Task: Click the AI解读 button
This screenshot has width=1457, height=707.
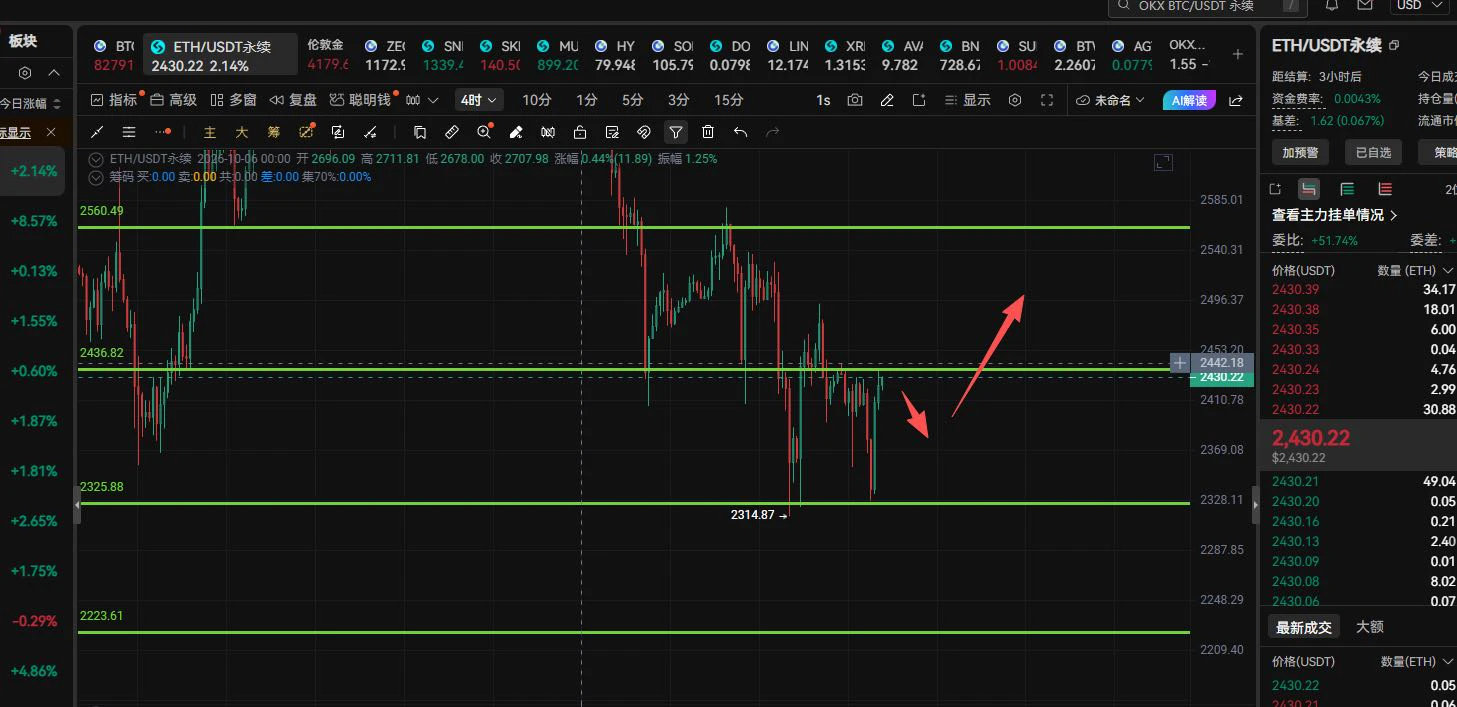Action: point(1189,100)
